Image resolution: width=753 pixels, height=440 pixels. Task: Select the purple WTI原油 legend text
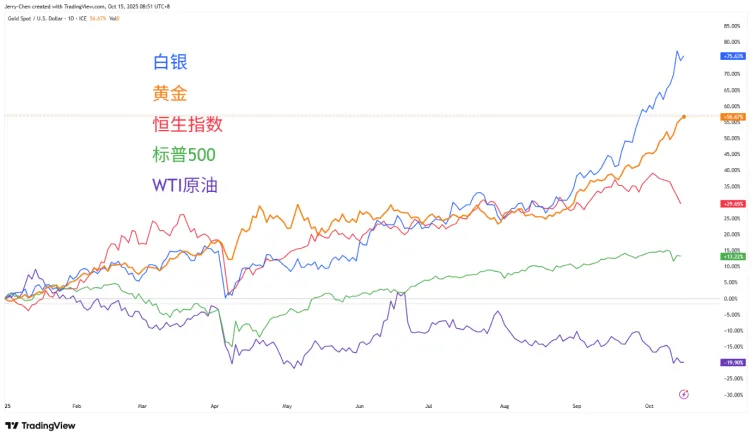(185, 185)
